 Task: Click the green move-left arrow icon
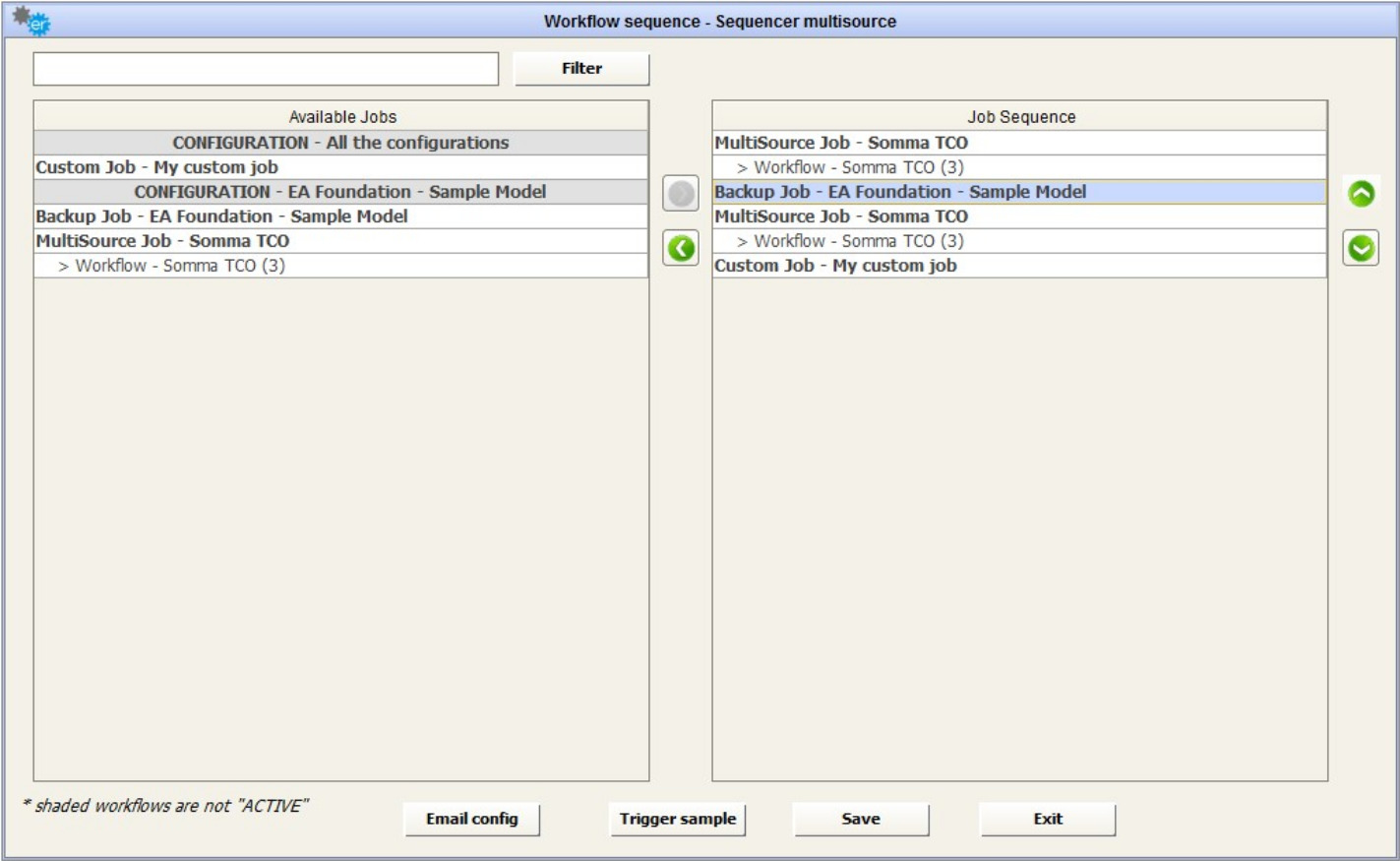coord(681,248)
